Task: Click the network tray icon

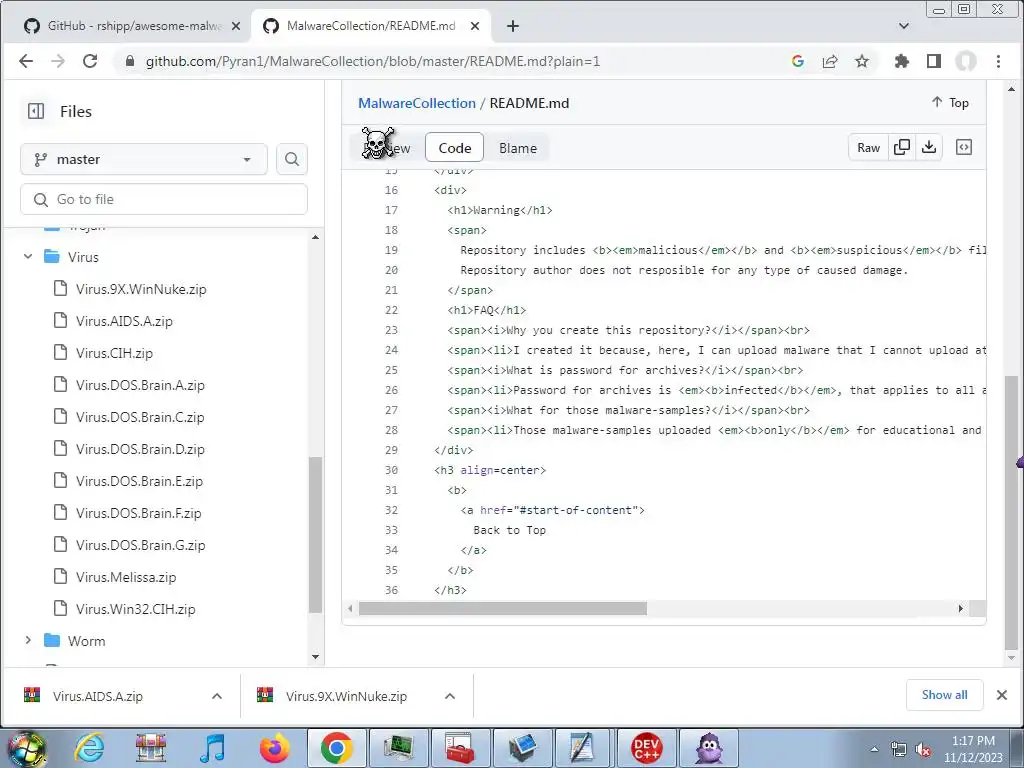Action: coord(899,750)
